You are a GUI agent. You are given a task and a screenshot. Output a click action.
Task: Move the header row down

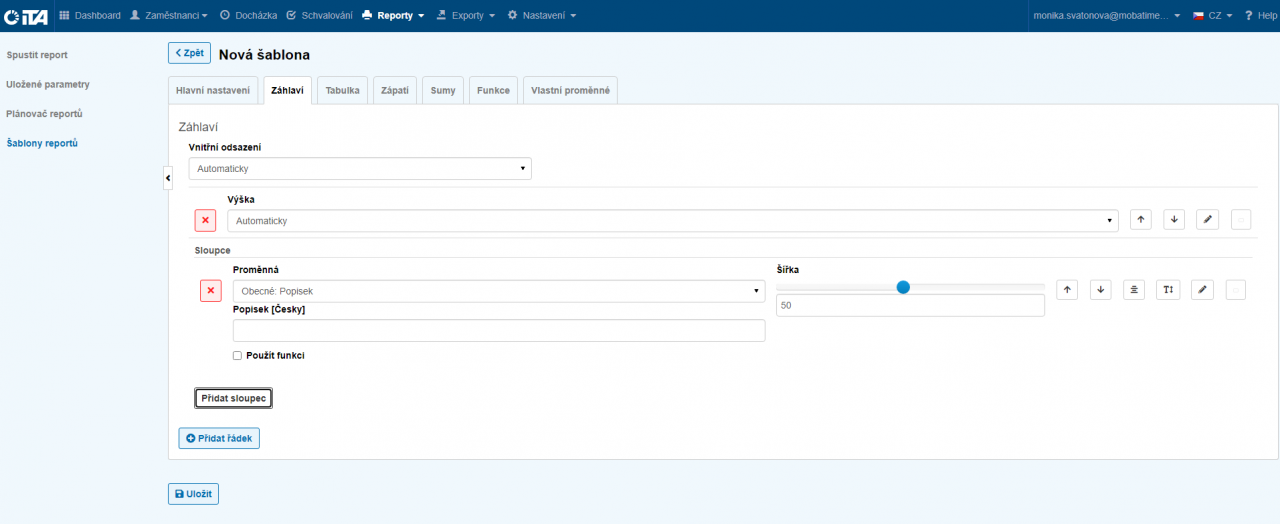(1174, 220)
